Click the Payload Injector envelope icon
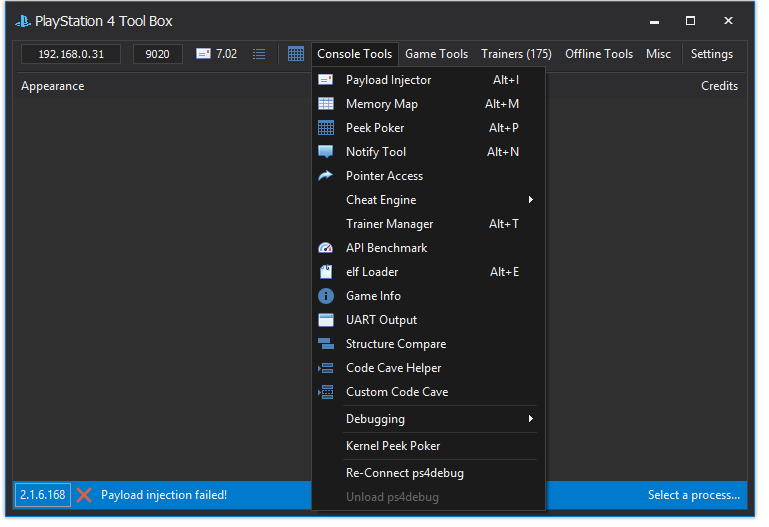This screenshot has height=527, width=769. point(326,79)
